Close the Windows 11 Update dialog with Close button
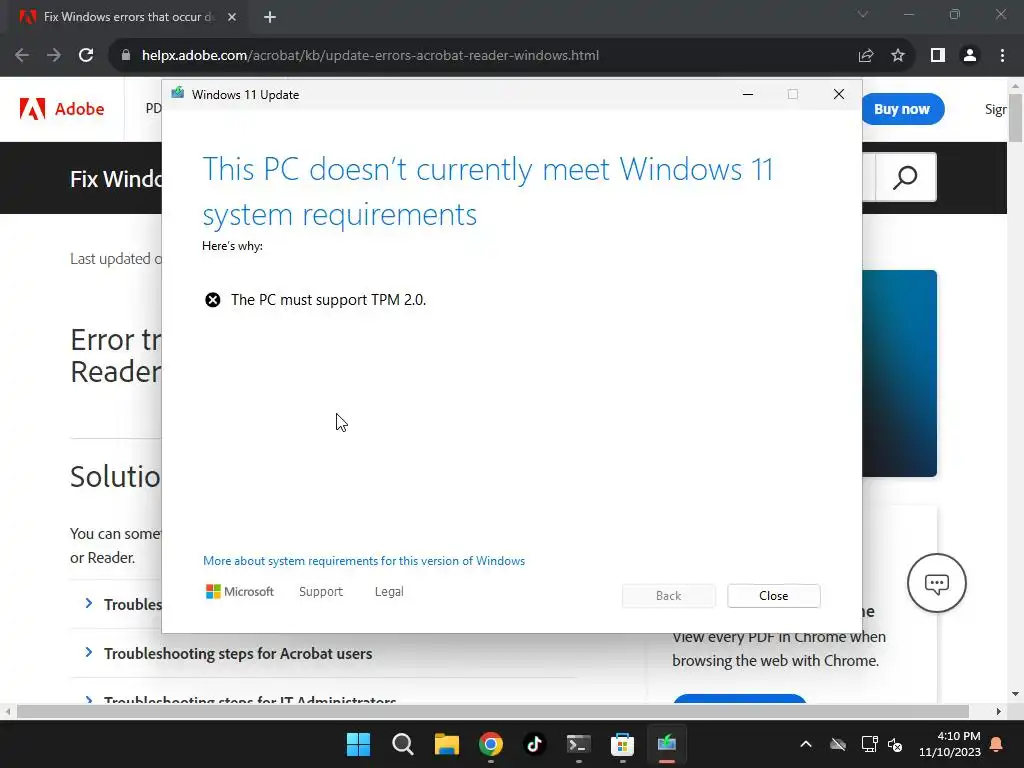 773,596
